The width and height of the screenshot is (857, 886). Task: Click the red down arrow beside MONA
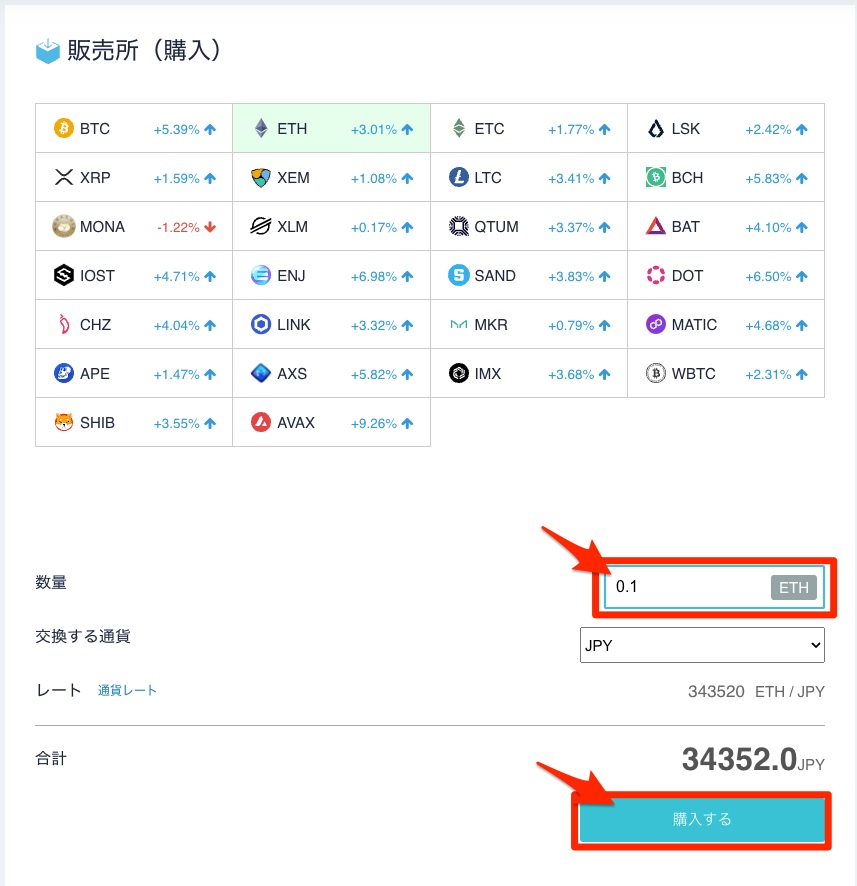pyautogui.click(x=210, y=227)
